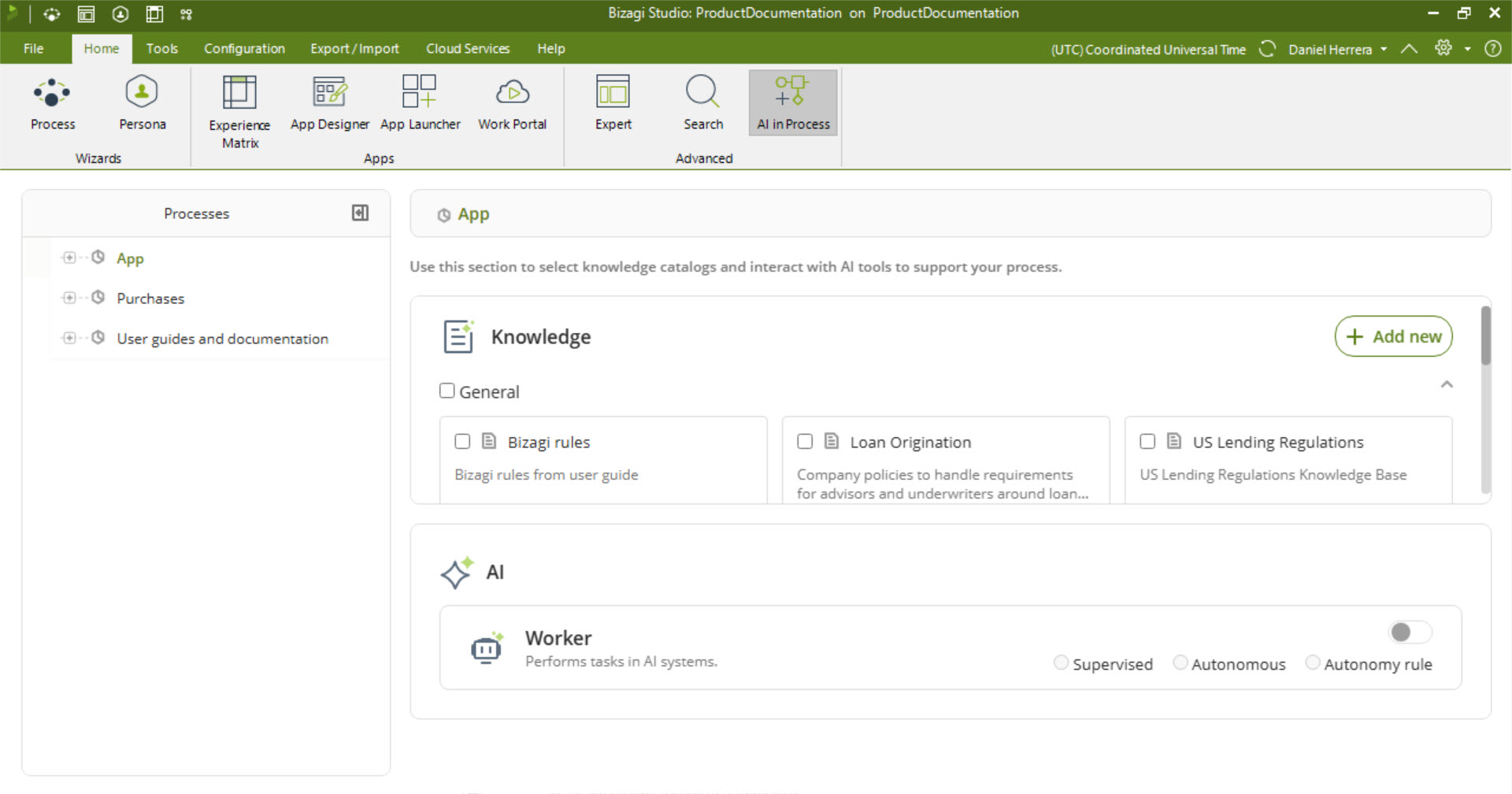Check the Bizagi rules knowledge box
1512x794 pixels.
coord(462,441)
